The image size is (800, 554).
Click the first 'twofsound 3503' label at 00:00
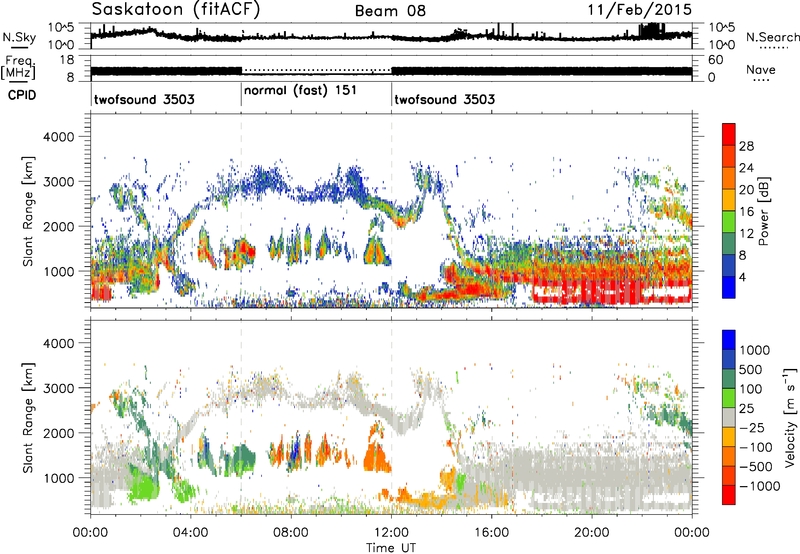[144, 99]
